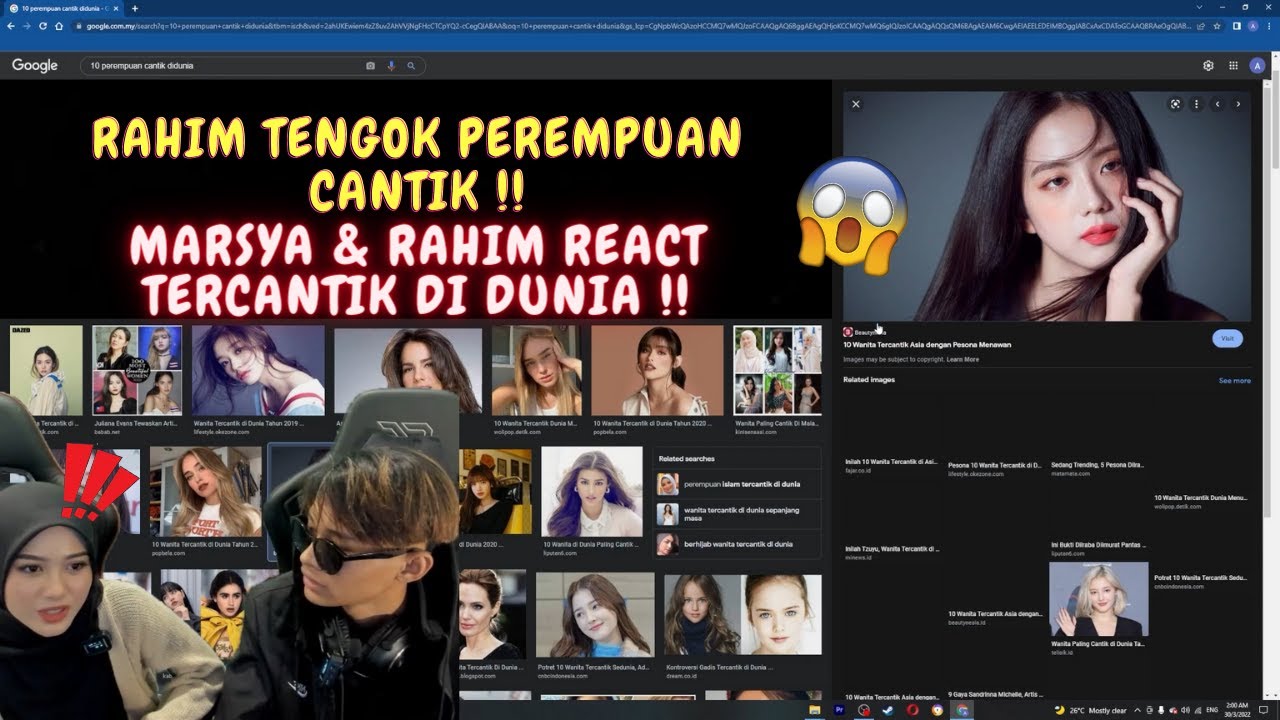Open the Chrome profile avatar
This screenshot has width=1280, height=720.
tap(1253, 26)
